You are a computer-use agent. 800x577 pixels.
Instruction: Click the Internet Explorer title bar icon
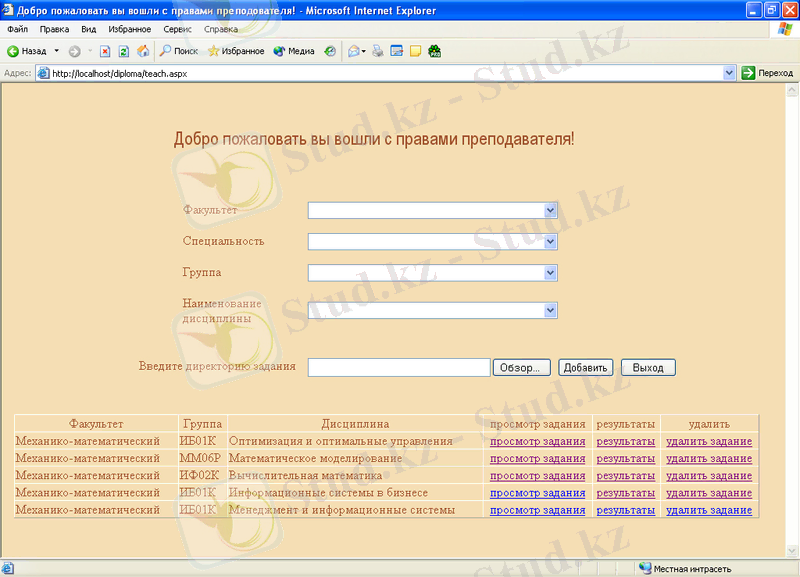[8, 10]
